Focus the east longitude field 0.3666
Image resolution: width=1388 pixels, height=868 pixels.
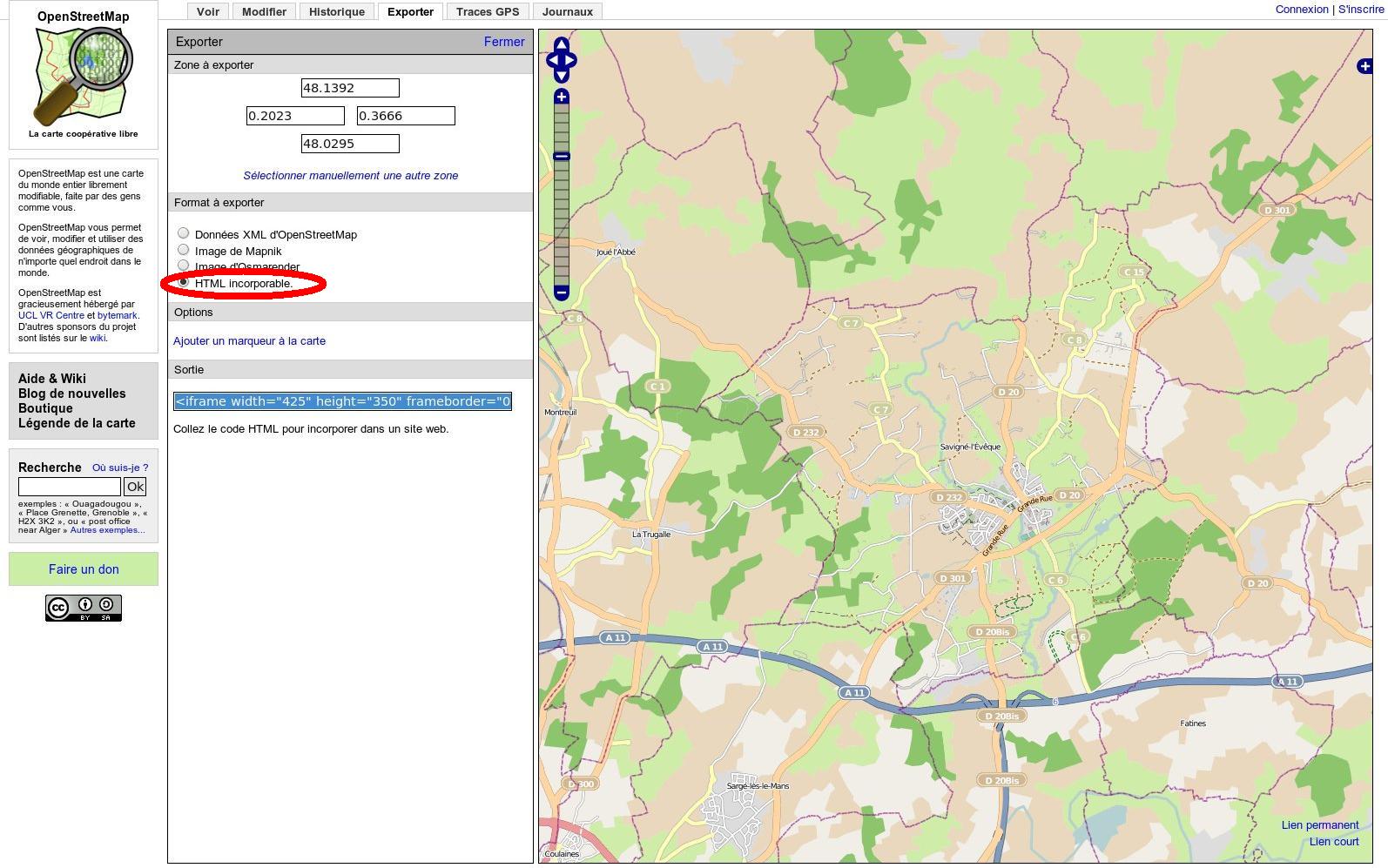pos(406,115)
